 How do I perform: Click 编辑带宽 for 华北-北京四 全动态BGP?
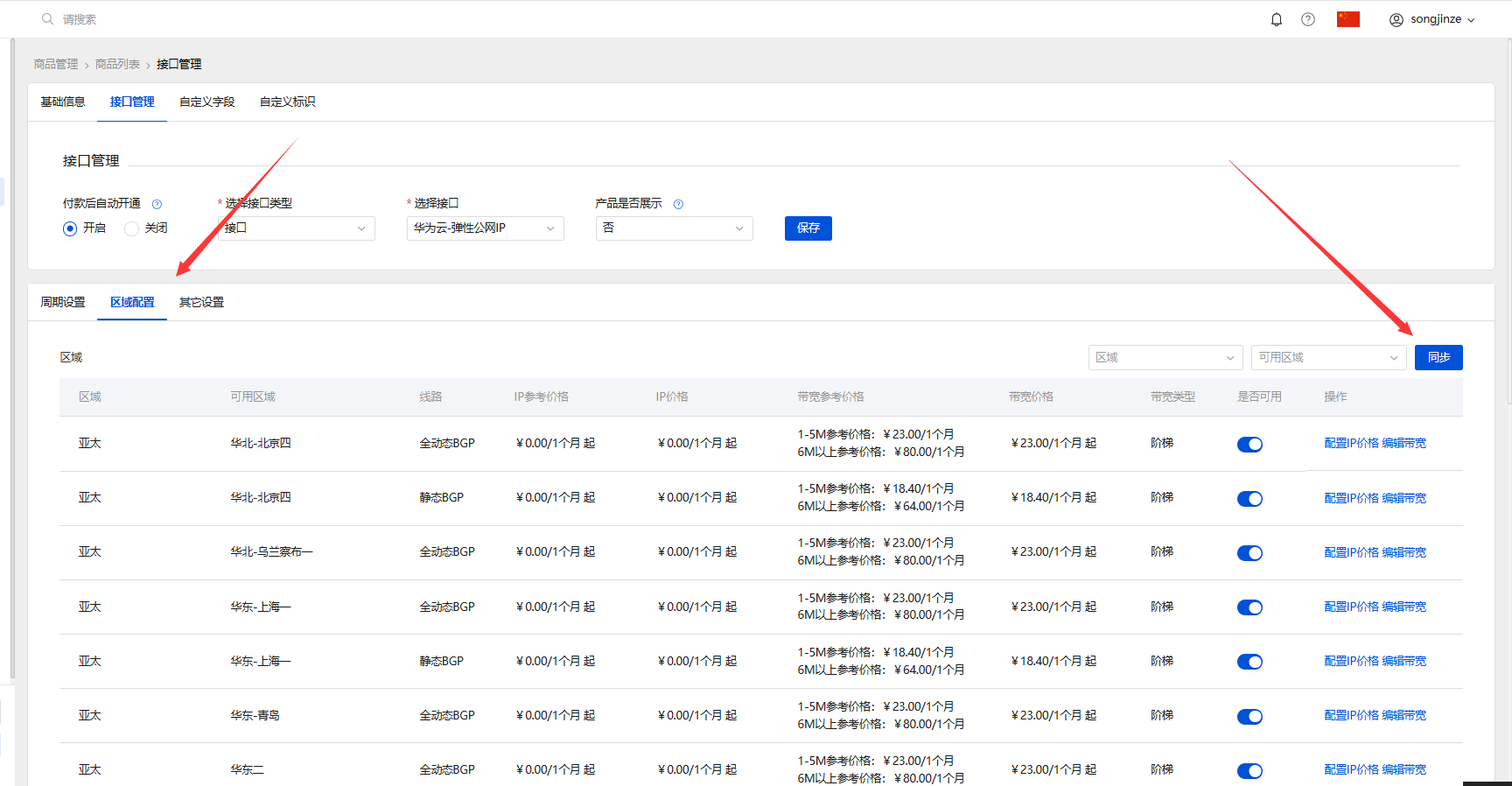[x=1404, y=443]
